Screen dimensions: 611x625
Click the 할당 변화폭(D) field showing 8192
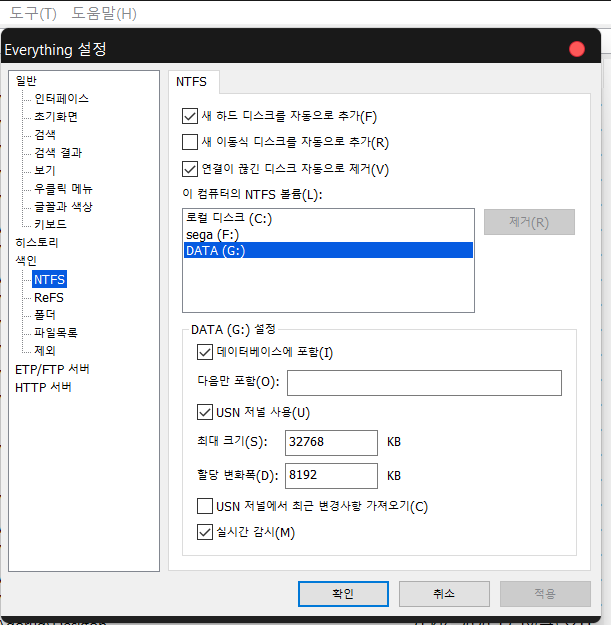331,476
